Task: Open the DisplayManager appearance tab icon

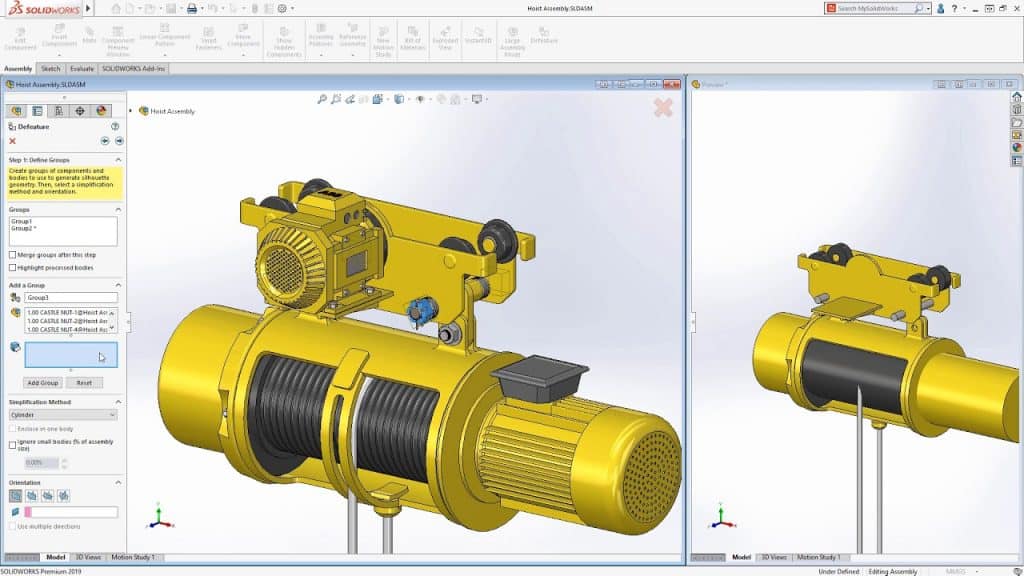Action: 101,111
